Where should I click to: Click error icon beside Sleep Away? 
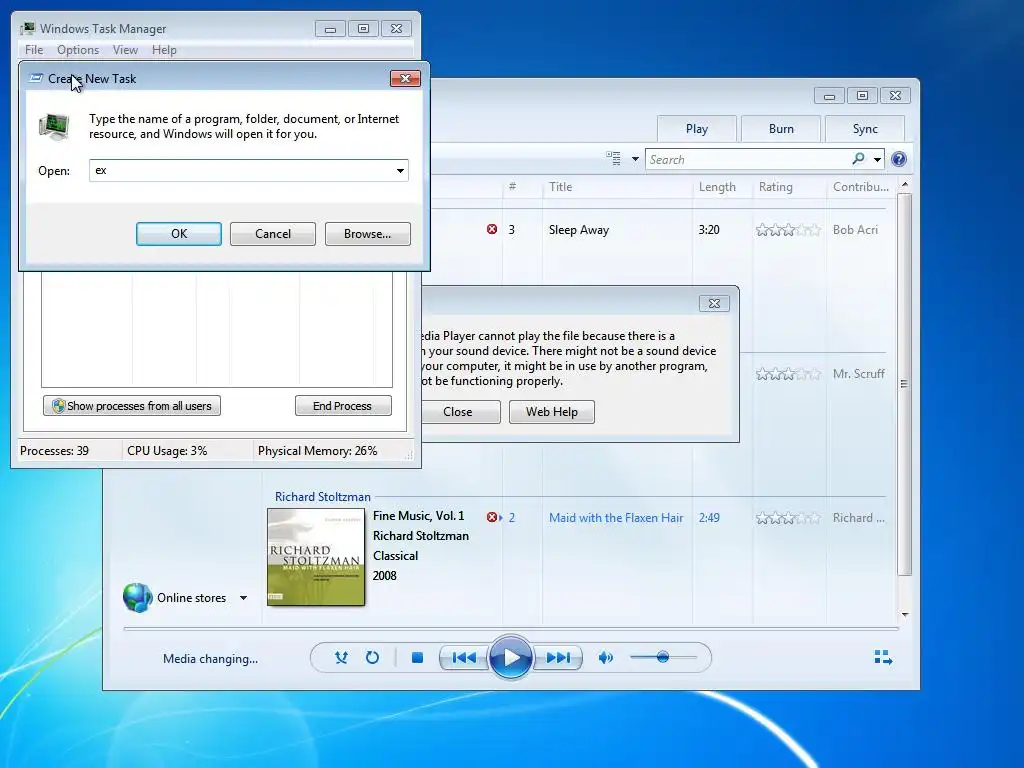click(492, 229)
